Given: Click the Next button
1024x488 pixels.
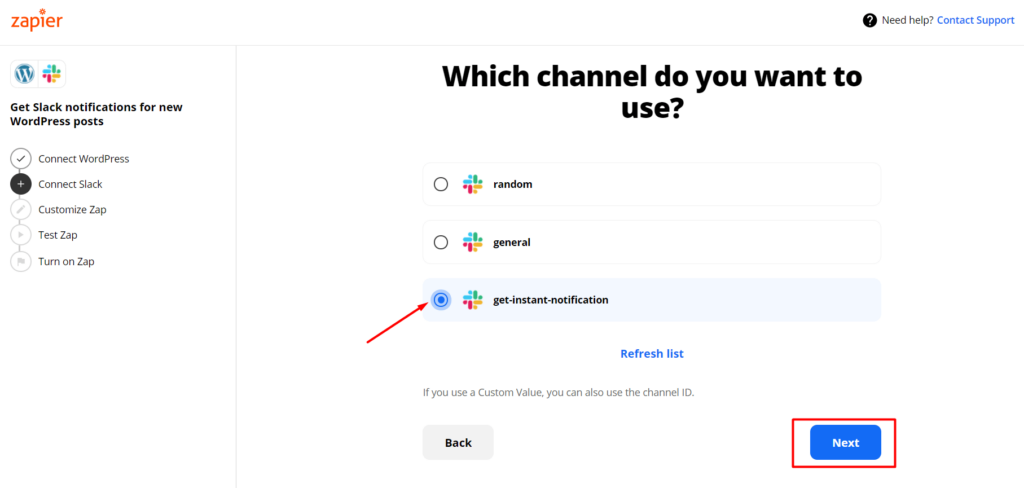Looking at the screenshot, I should (845, 442).
